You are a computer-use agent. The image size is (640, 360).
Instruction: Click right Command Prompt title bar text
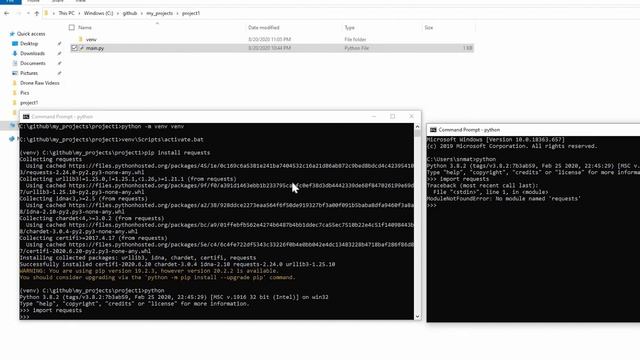(x=469, y=130)
